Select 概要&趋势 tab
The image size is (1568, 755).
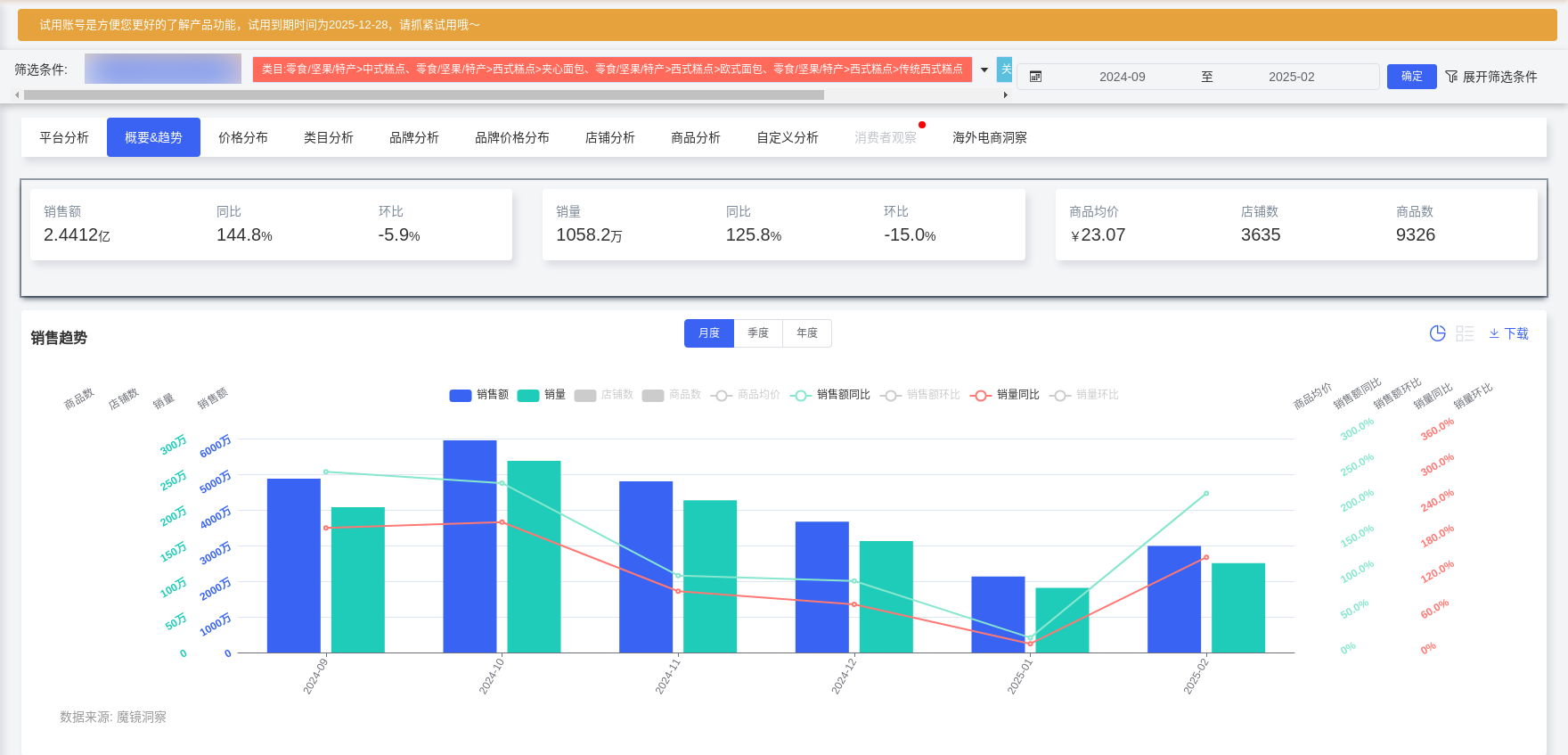pyautogui.click(x=153, y=137)
